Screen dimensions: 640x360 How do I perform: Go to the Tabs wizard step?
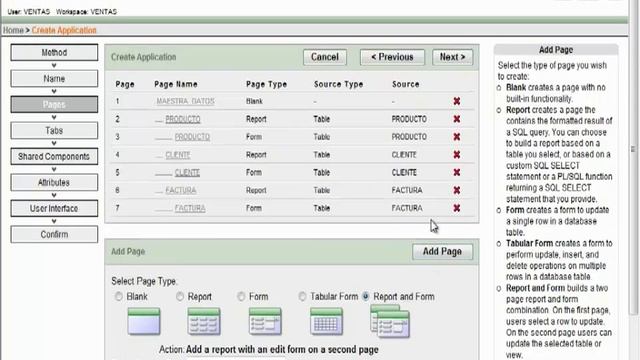(54, 131)
